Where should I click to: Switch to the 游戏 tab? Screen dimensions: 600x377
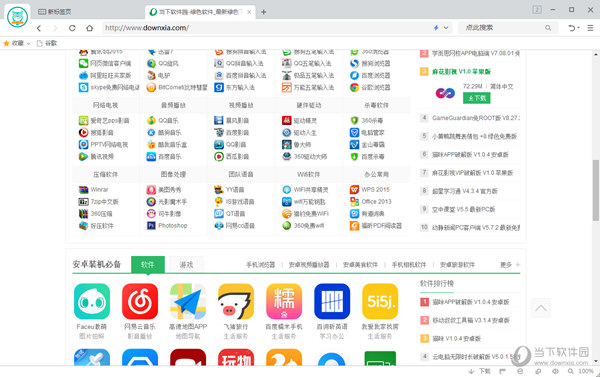186,264
